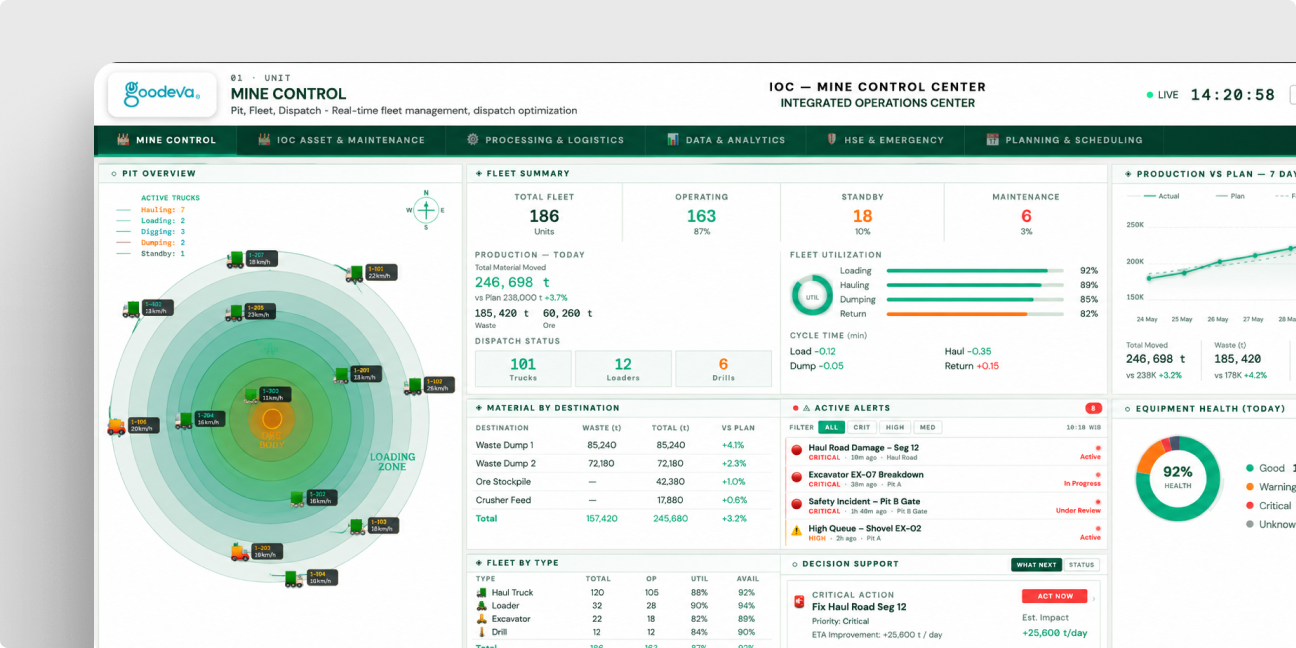1296x648 pixels.
Task: Select truck 1-205 on pit map
Action: pos(235,312)
